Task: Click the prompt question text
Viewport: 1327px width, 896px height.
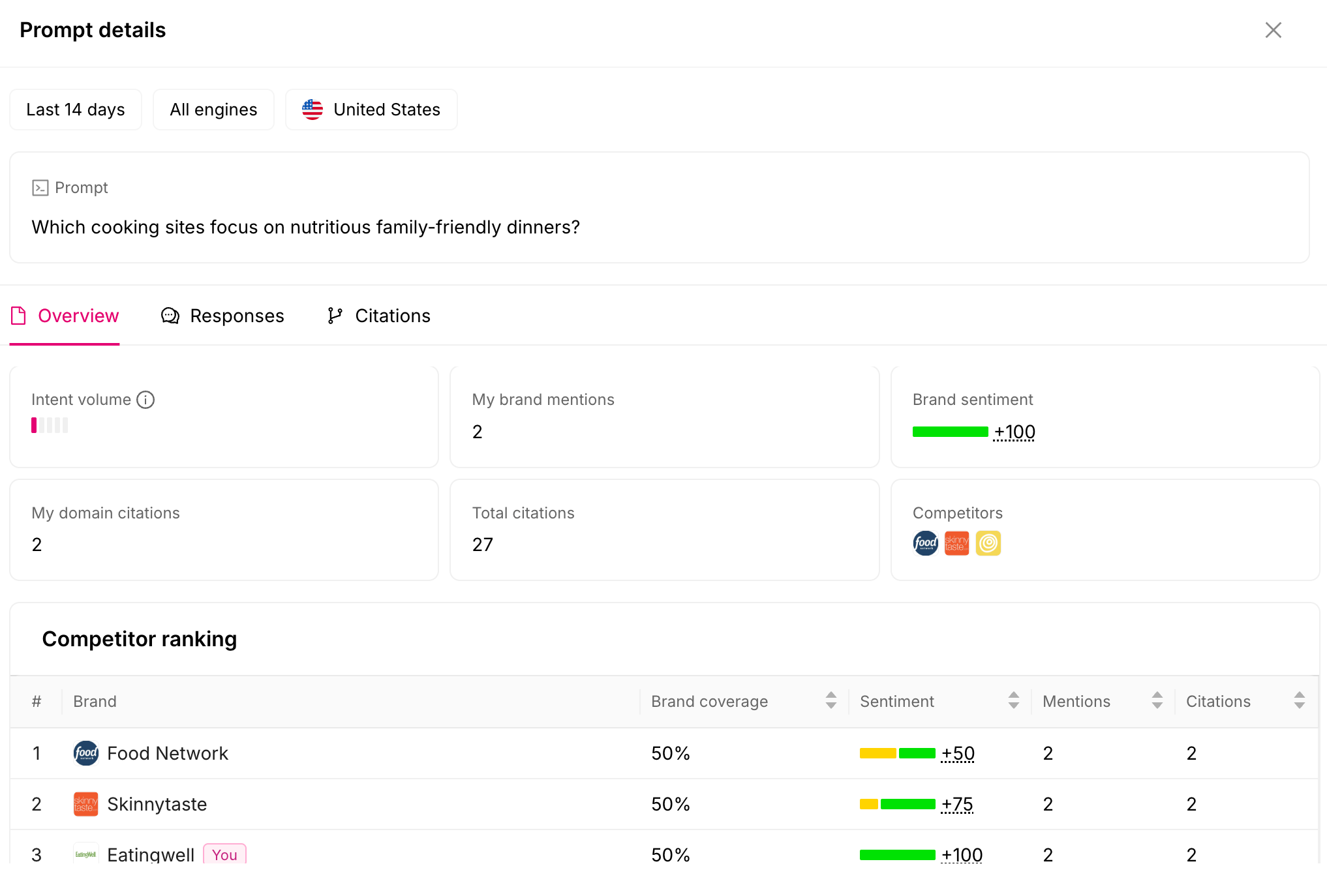Action: [306, 227]
